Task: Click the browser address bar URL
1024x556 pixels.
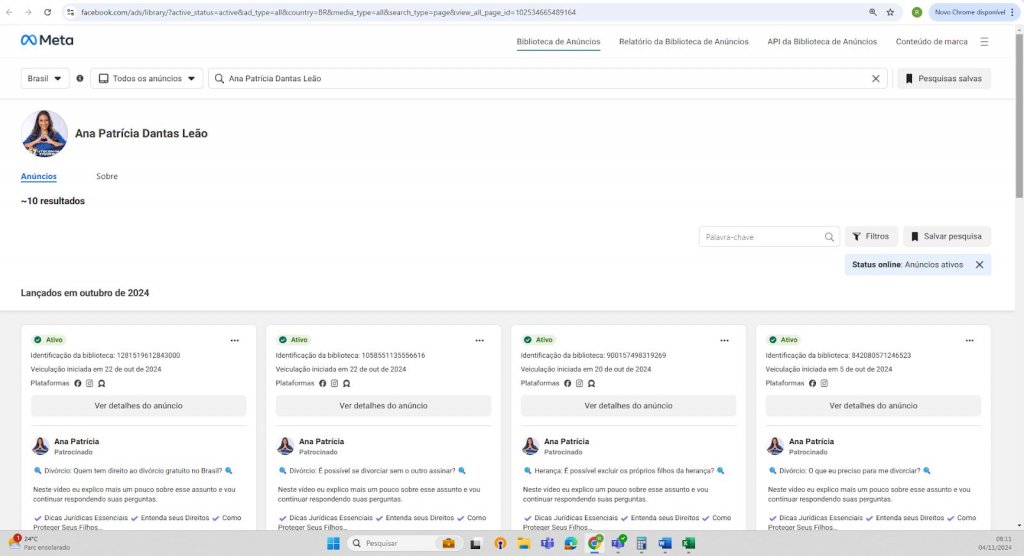Action: (328, 12)
